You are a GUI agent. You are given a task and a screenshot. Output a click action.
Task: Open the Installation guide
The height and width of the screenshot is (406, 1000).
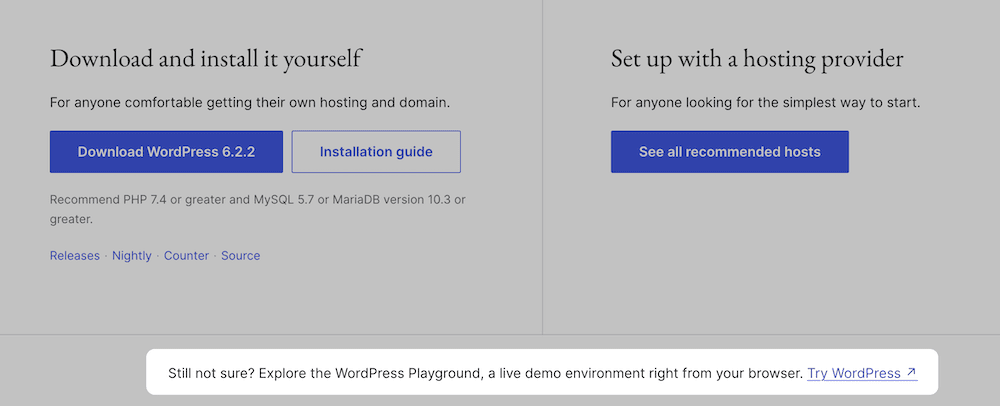(x=376, y=152)
